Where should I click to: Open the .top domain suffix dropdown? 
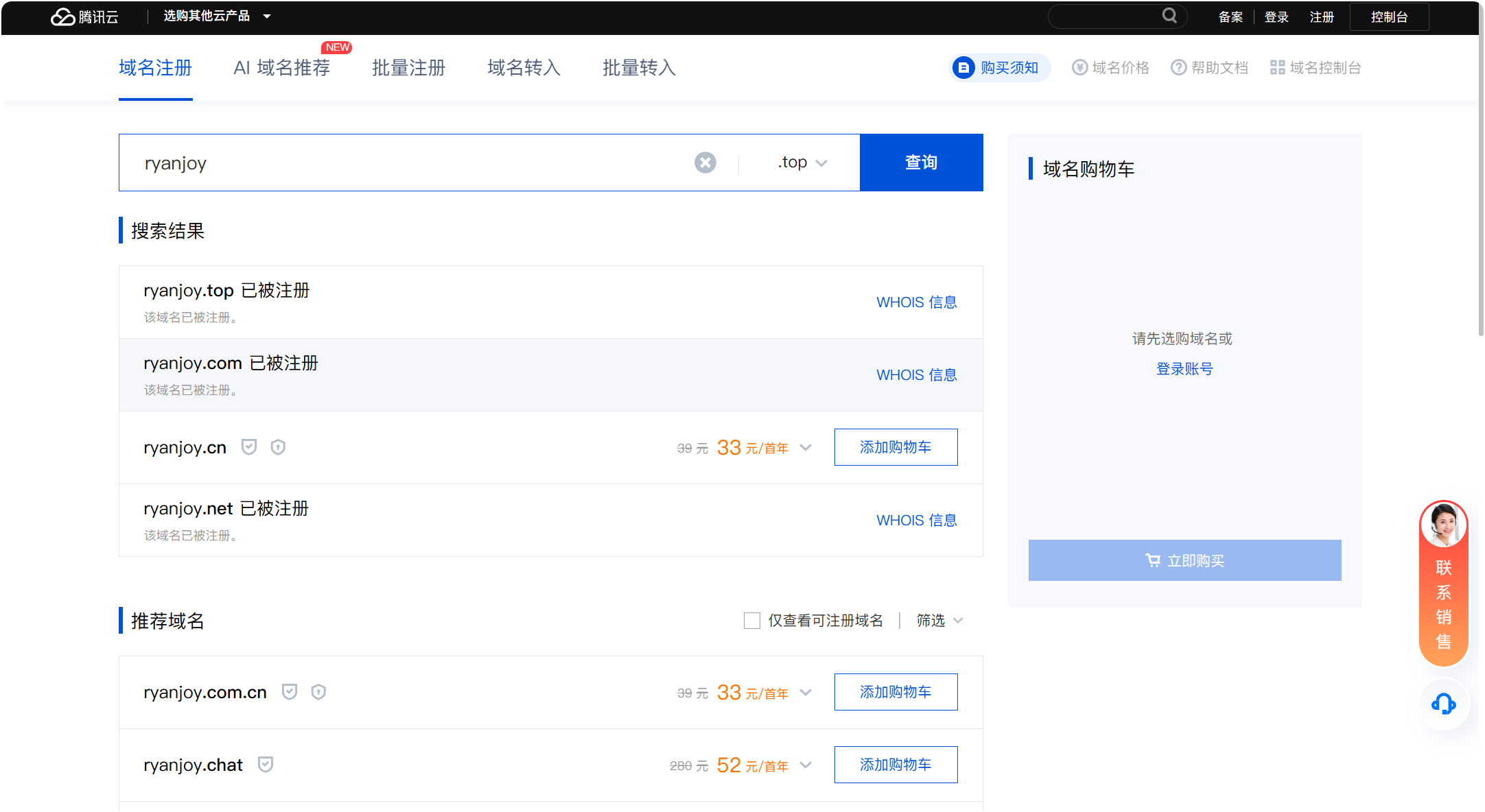(x=802, y=163)
